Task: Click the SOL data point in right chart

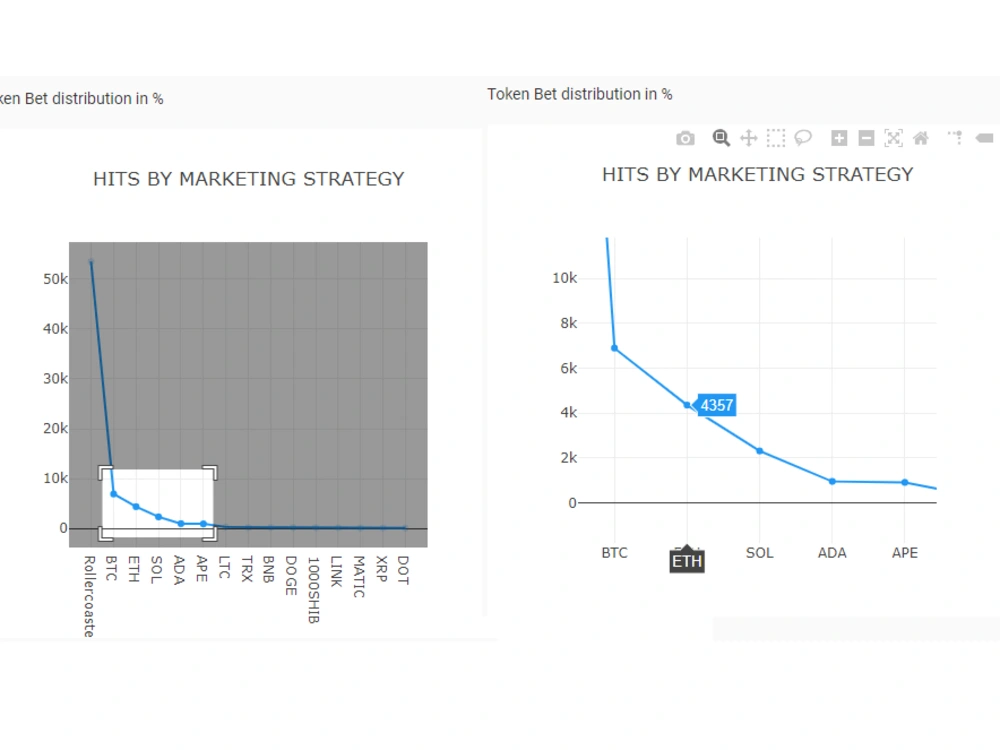Action: coord(760,451)
